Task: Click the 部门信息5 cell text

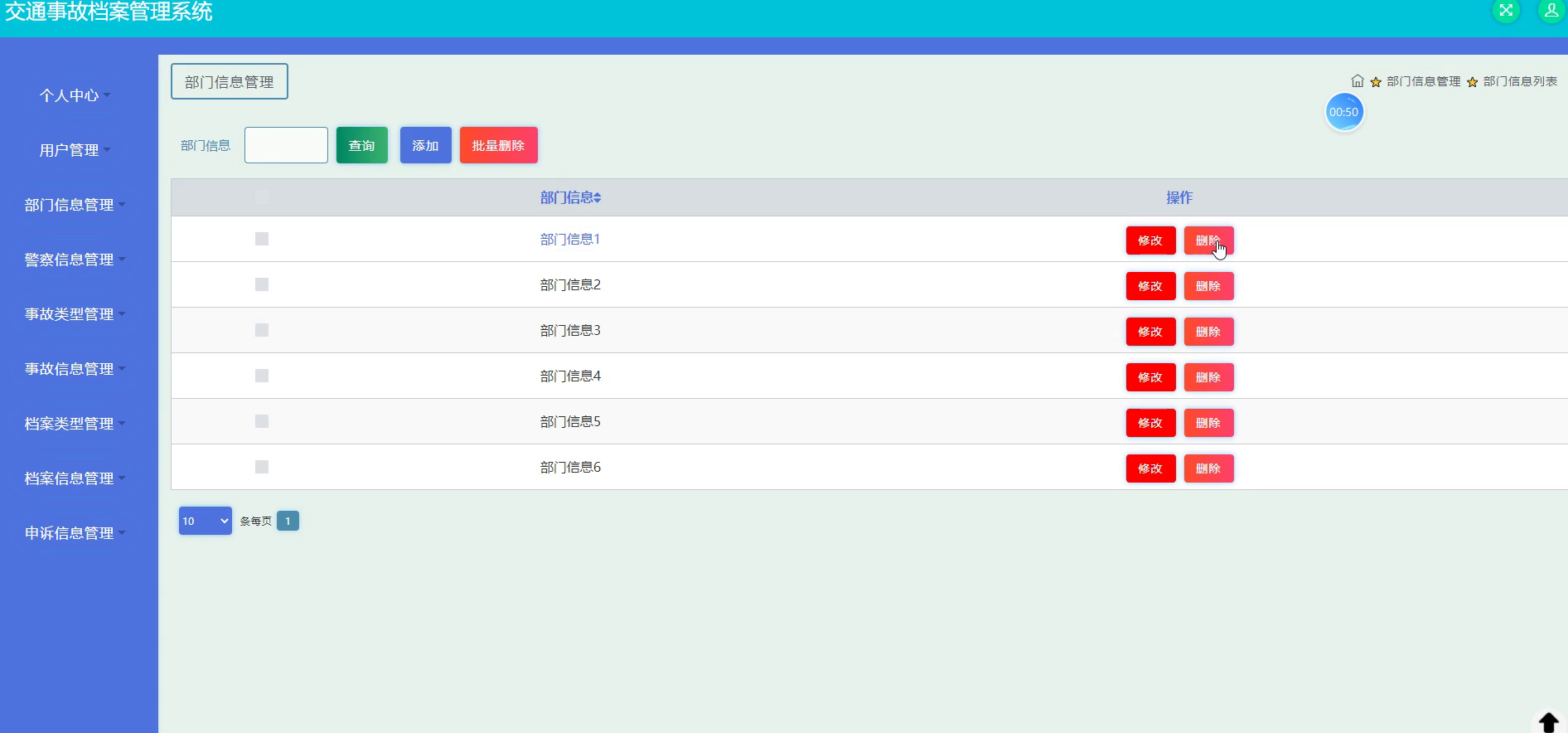Action: pos(570,421)
